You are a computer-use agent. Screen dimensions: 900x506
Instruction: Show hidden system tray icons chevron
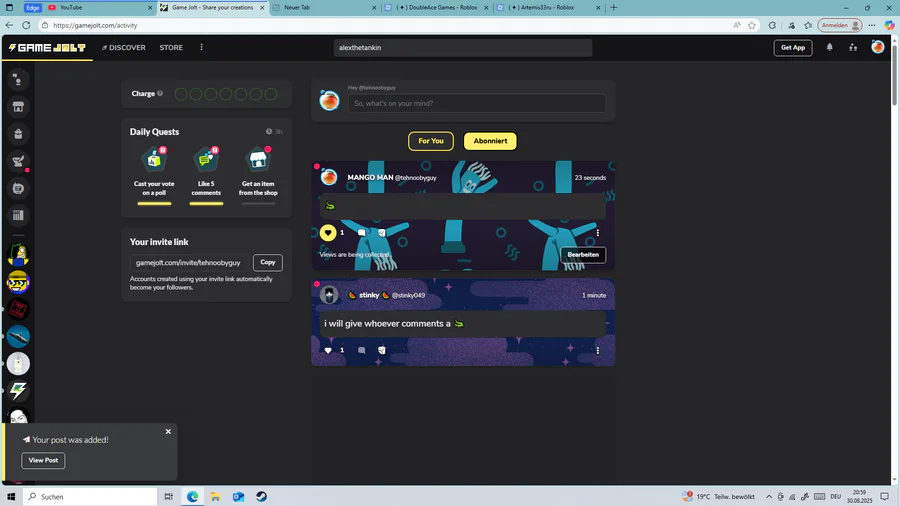click(769, 497)
